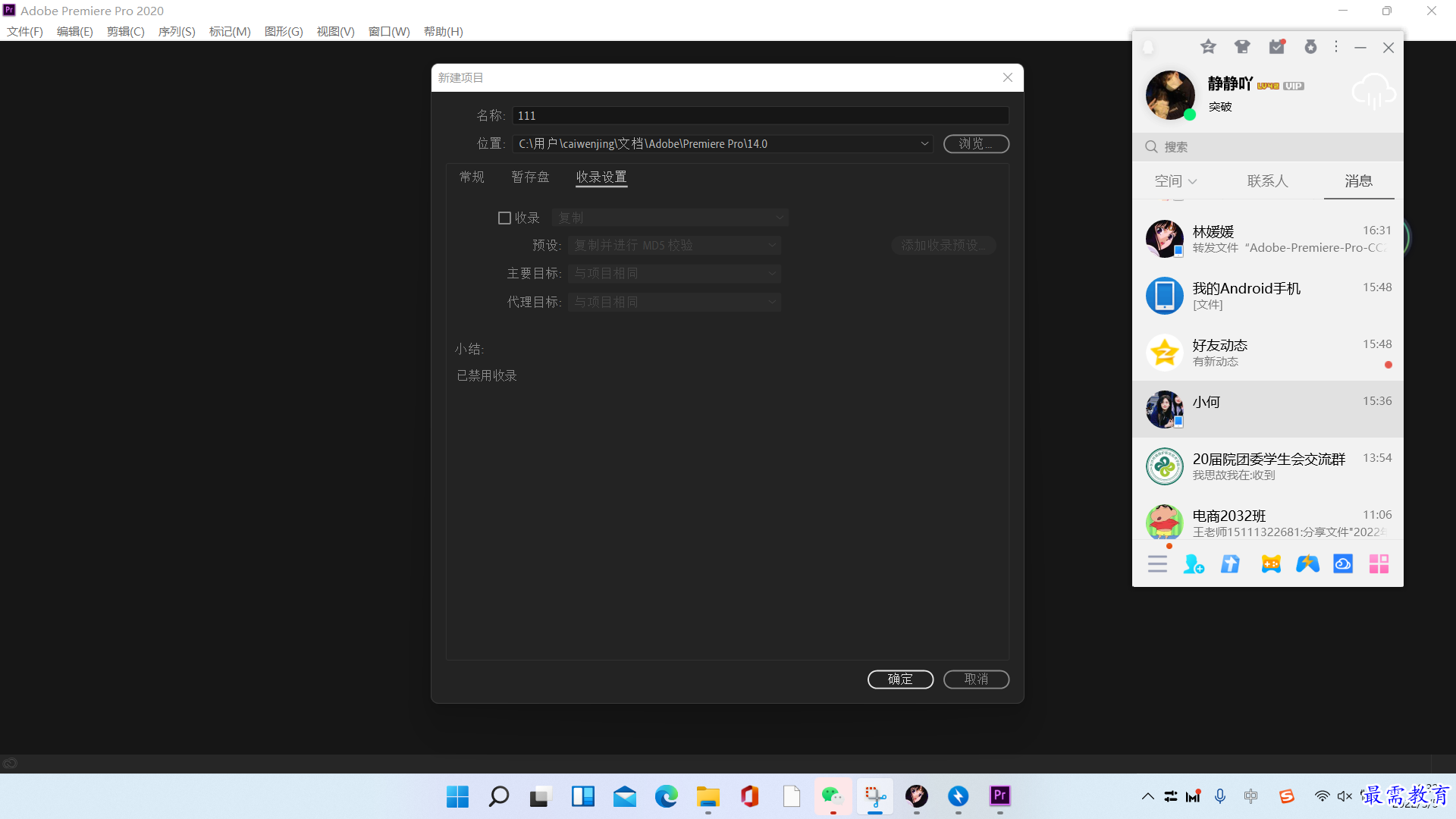Open QQ games icon

coord(1271,564)
